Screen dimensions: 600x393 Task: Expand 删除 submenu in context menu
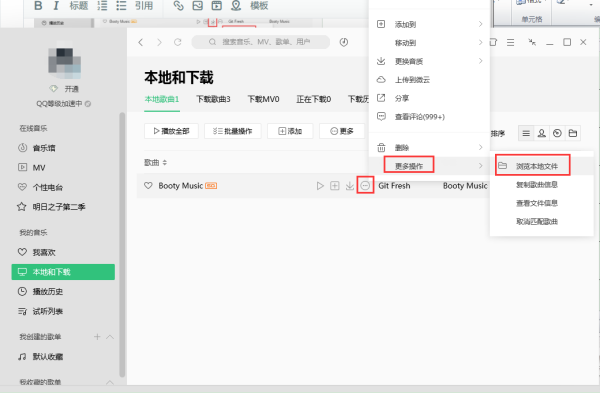pos(429,148)
